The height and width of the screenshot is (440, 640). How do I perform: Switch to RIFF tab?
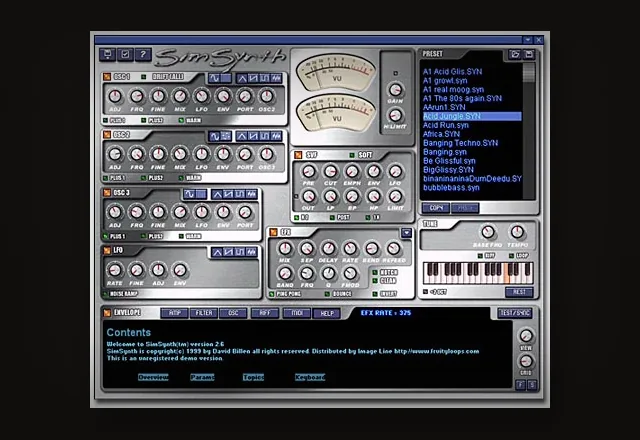coord(265,313)
